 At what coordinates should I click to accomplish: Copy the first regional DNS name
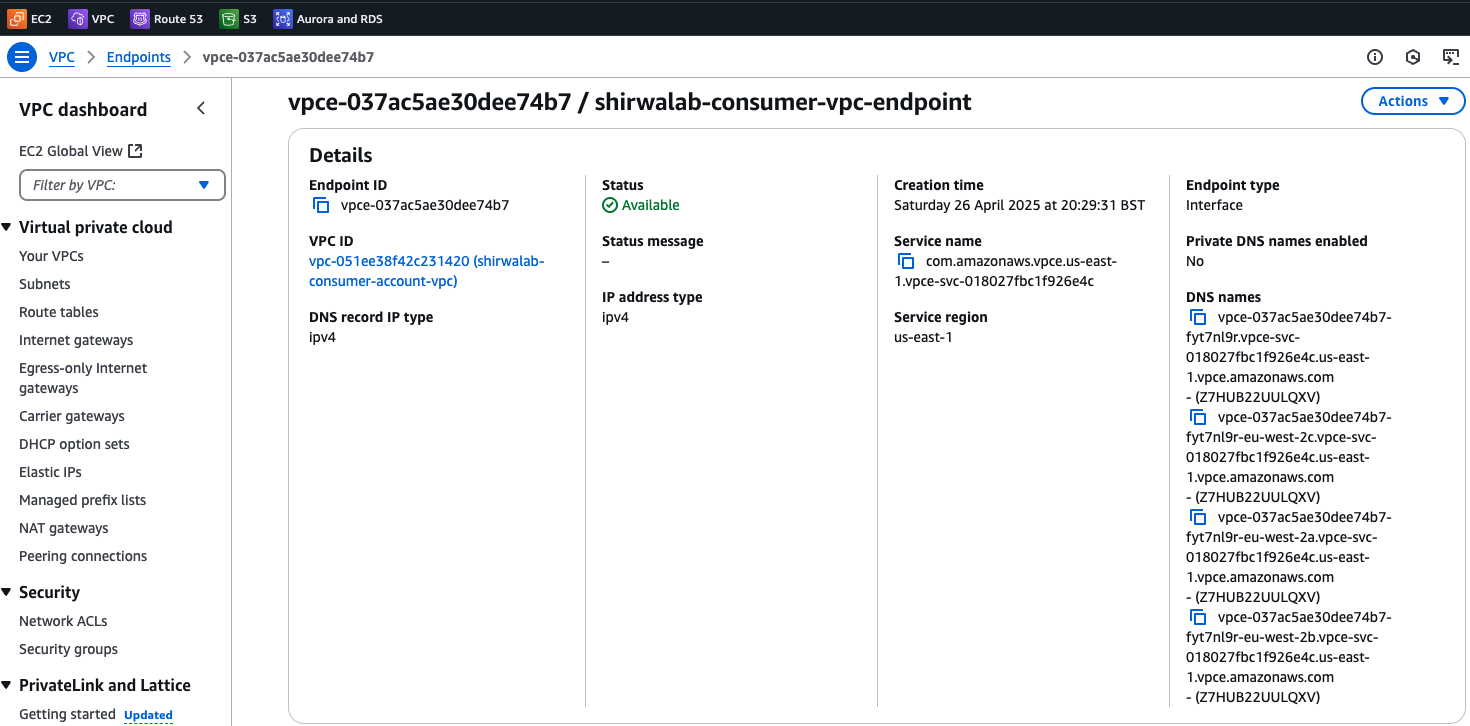pyautogui.click(x=1198, y=317)
